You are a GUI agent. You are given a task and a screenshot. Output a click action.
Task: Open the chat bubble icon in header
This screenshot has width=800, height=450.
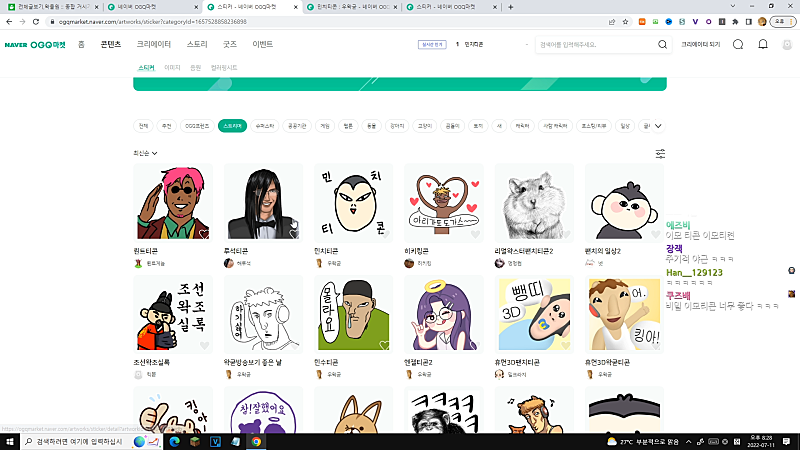pyautogui.click(x=738, y=45)
